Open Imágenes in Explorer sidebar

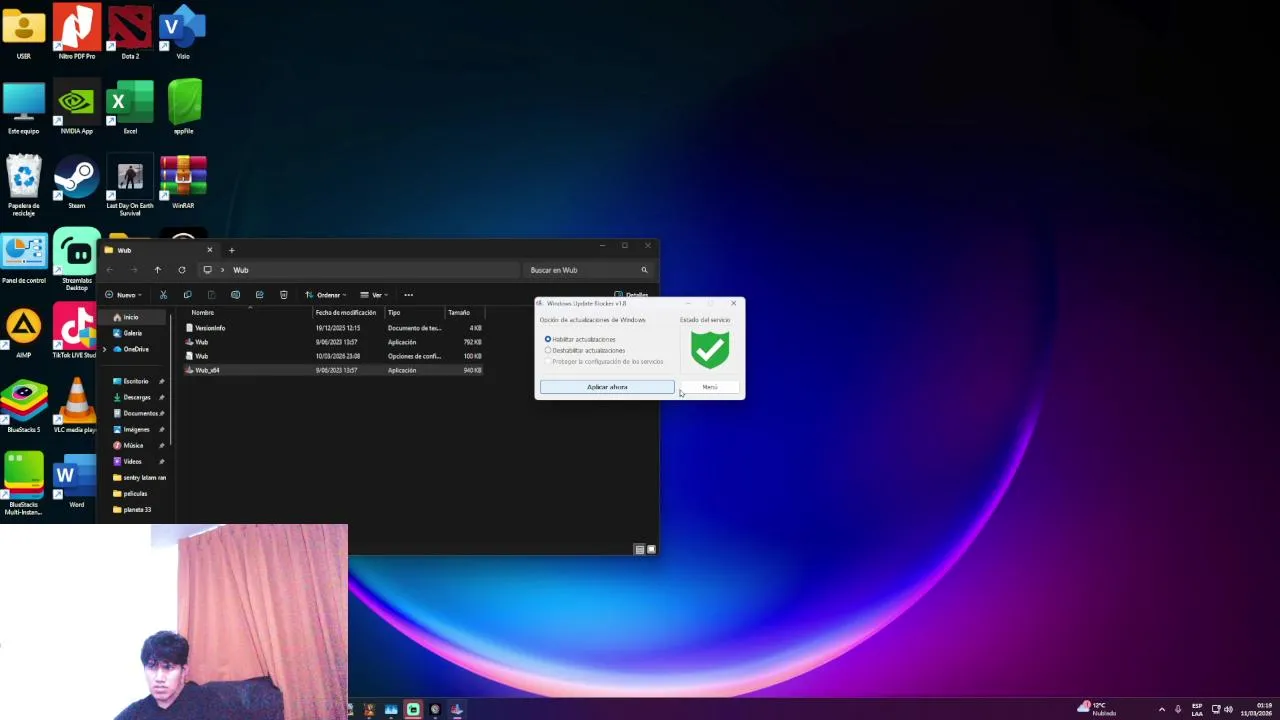pyautogui.click(x=136, y=429)
